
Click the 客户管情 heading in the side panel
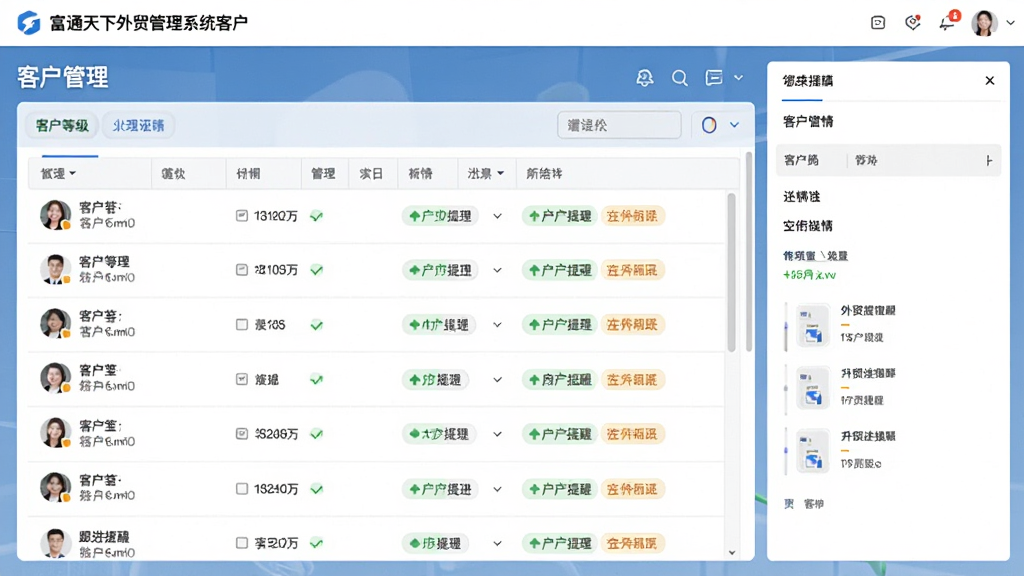tap(808, 121)
